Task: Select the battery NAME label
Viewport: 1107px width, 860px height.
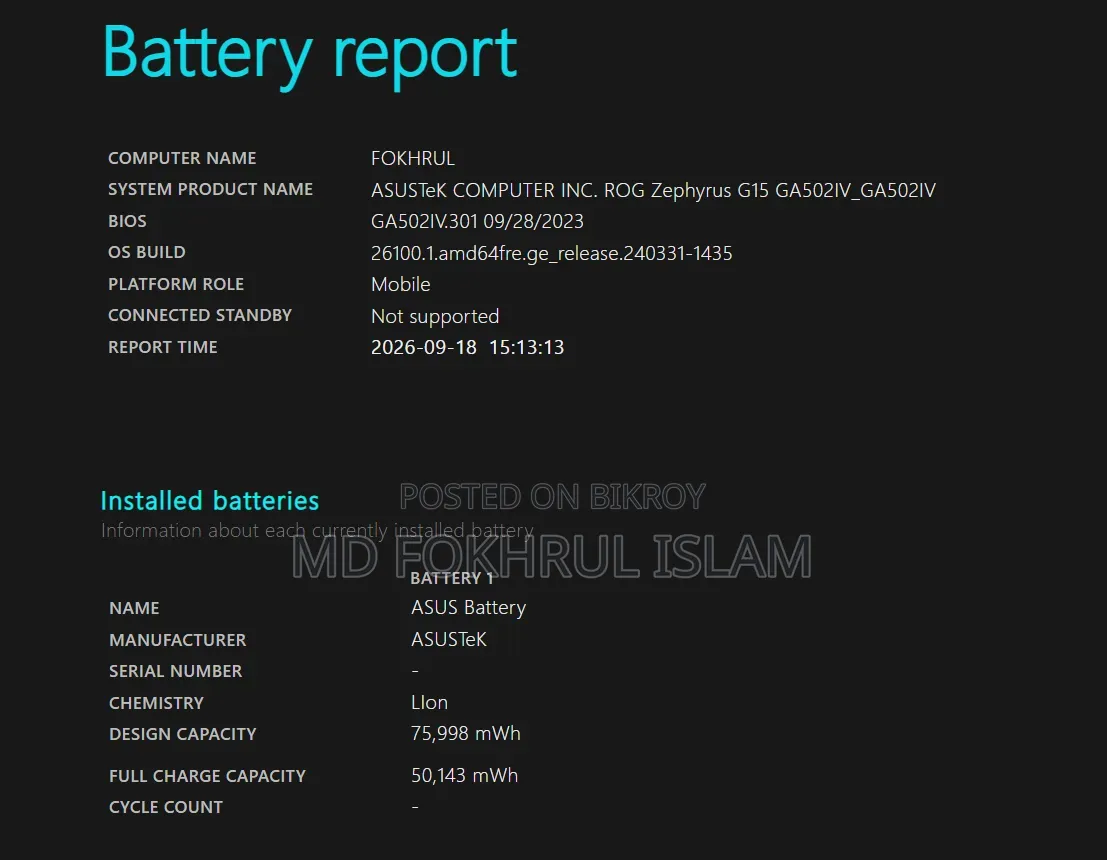Action: click(134, 608)
